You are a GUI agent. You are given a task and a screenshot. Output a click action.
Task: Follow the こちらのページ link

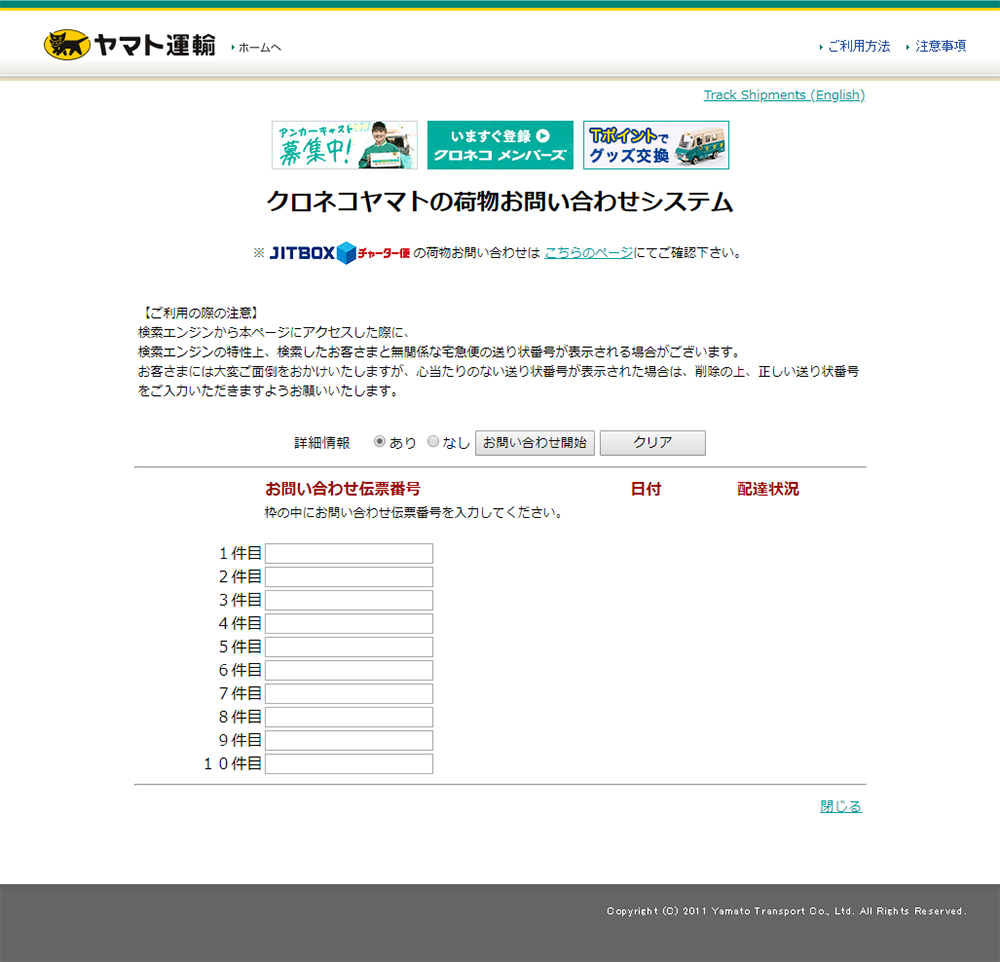point(588,253)
